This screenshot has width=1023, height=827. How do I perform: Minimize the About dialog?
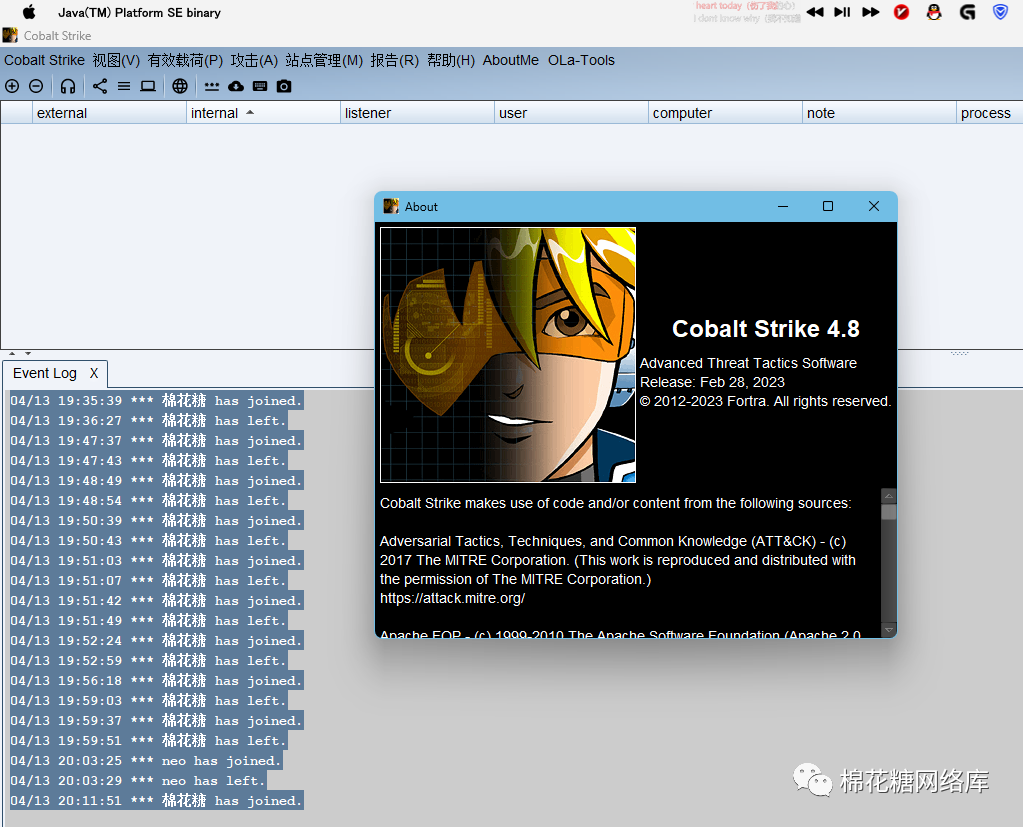tap(783, 206)
